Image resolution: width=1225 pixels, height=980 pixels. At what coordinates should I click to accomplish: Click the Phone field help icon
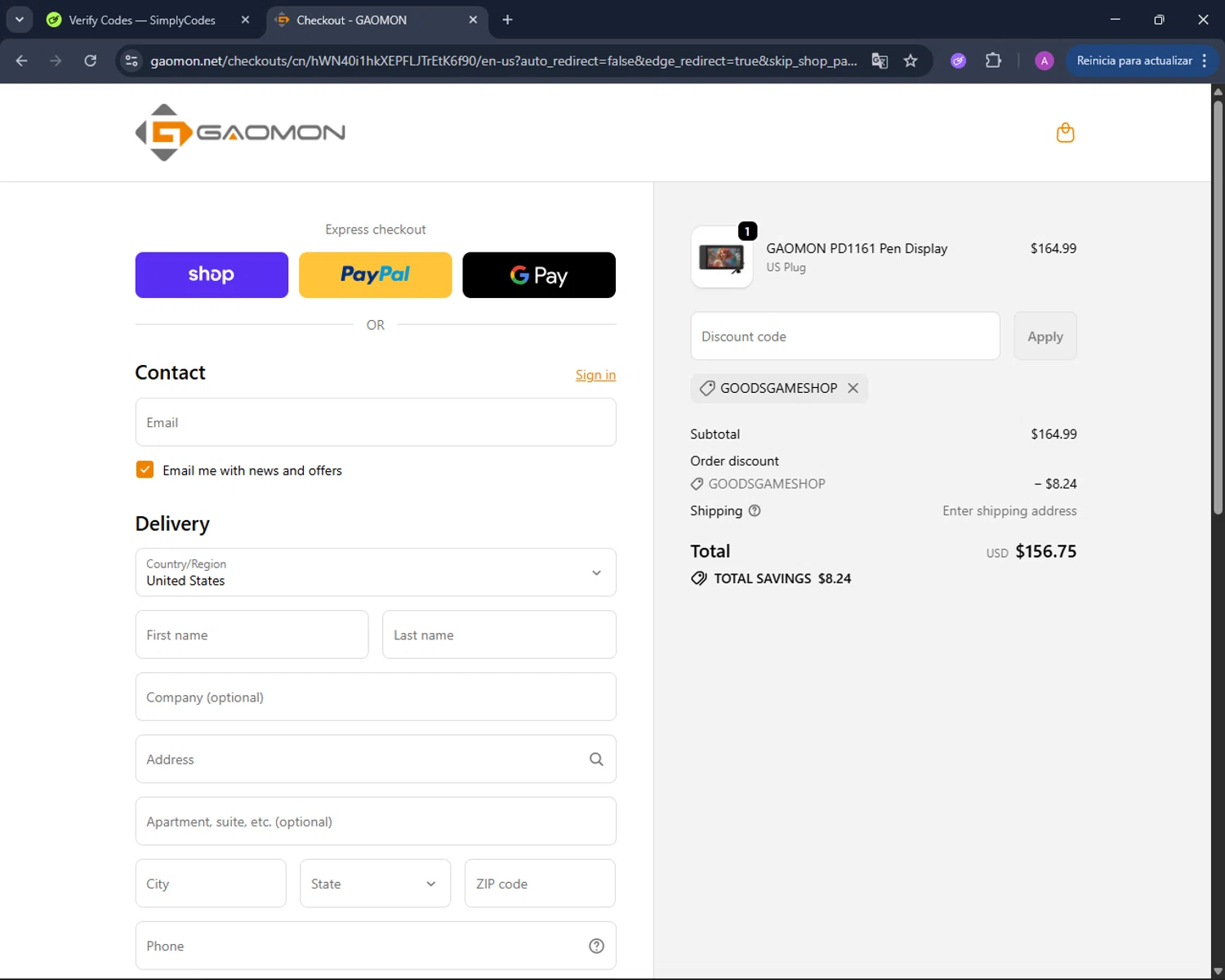[596, 946]
